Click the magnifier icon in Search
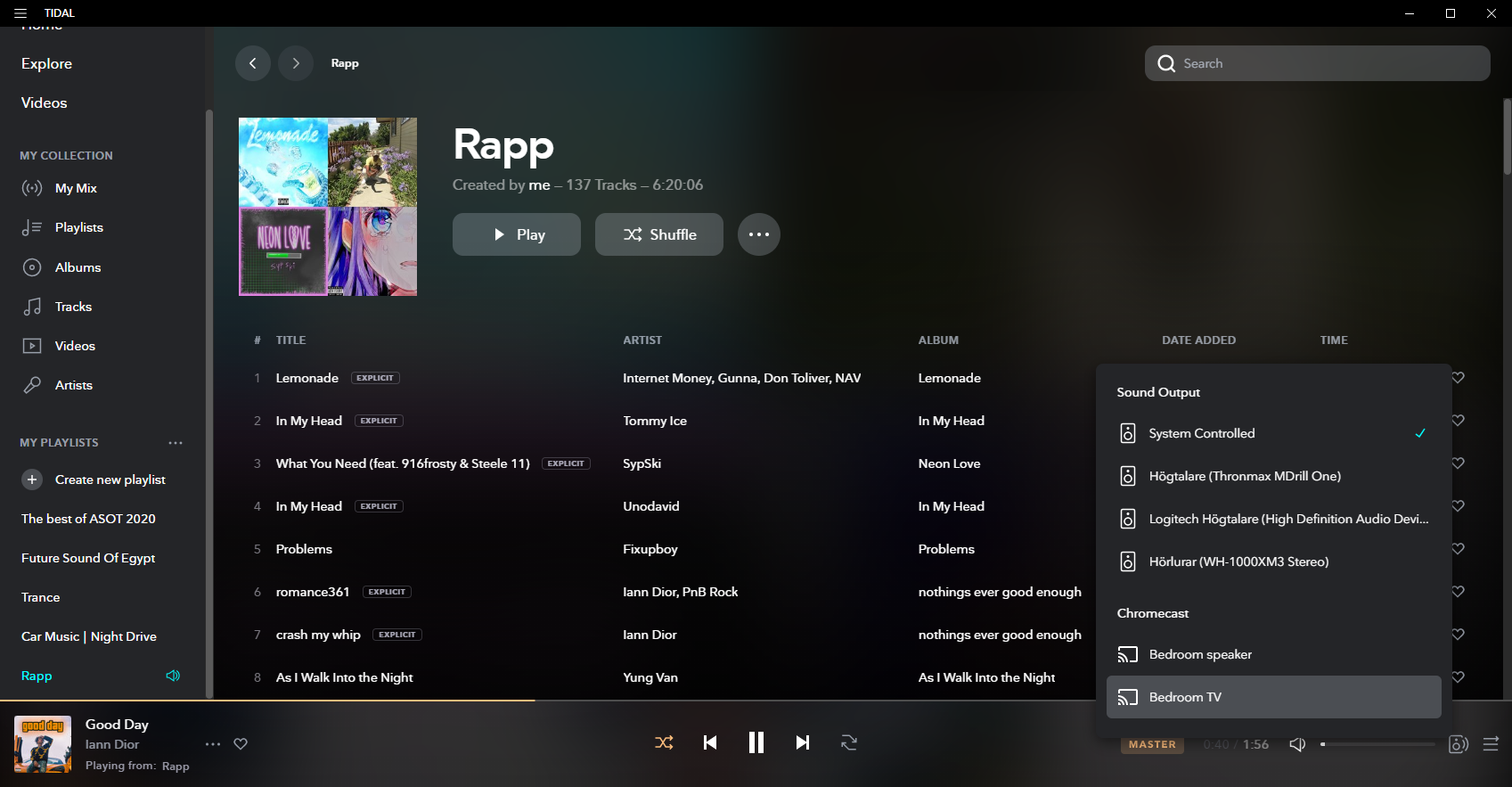Image resolution: width=1512 pixels, height=787 pixels. point(1166,63)
